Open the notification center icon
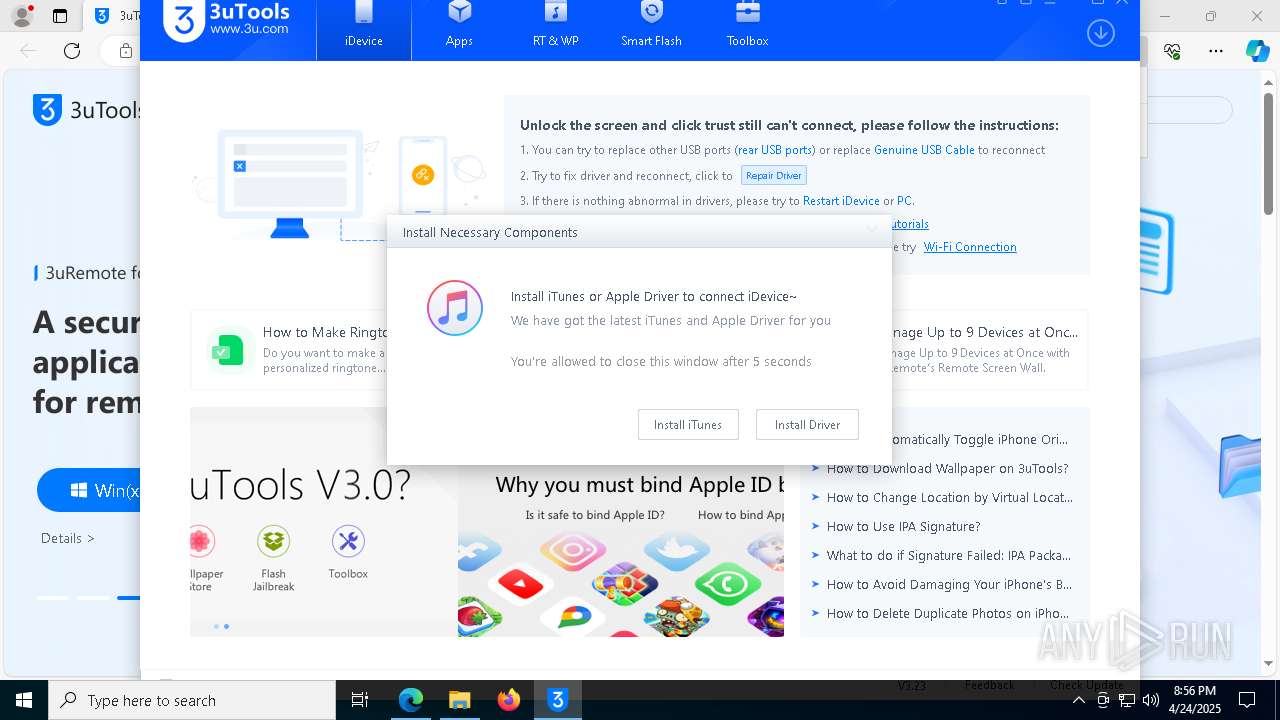The height and width of the screenshot is (720, 1280). [x=1247, y=700]
